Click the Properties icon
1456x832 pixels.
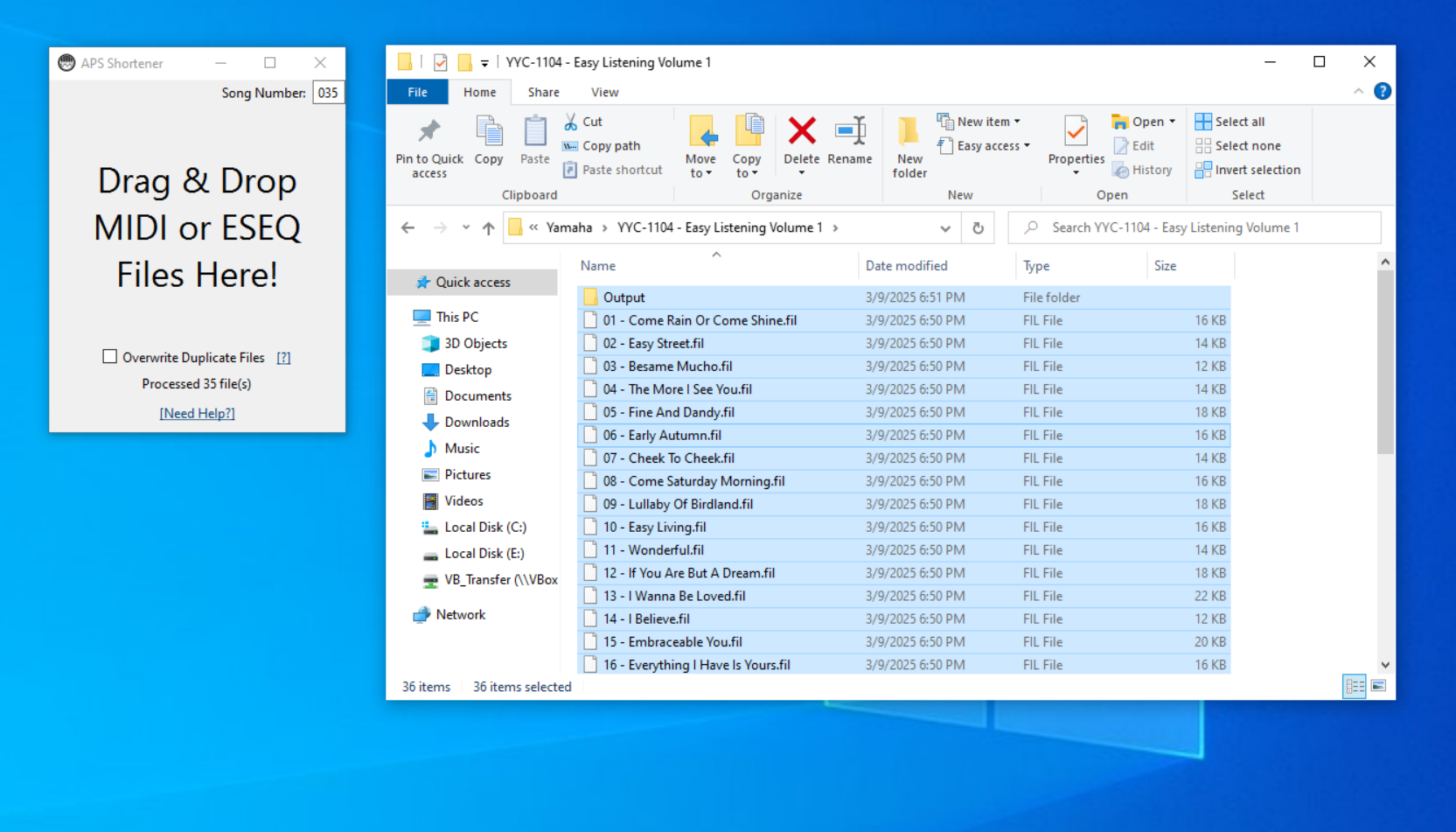click(x=1076, y=131)
